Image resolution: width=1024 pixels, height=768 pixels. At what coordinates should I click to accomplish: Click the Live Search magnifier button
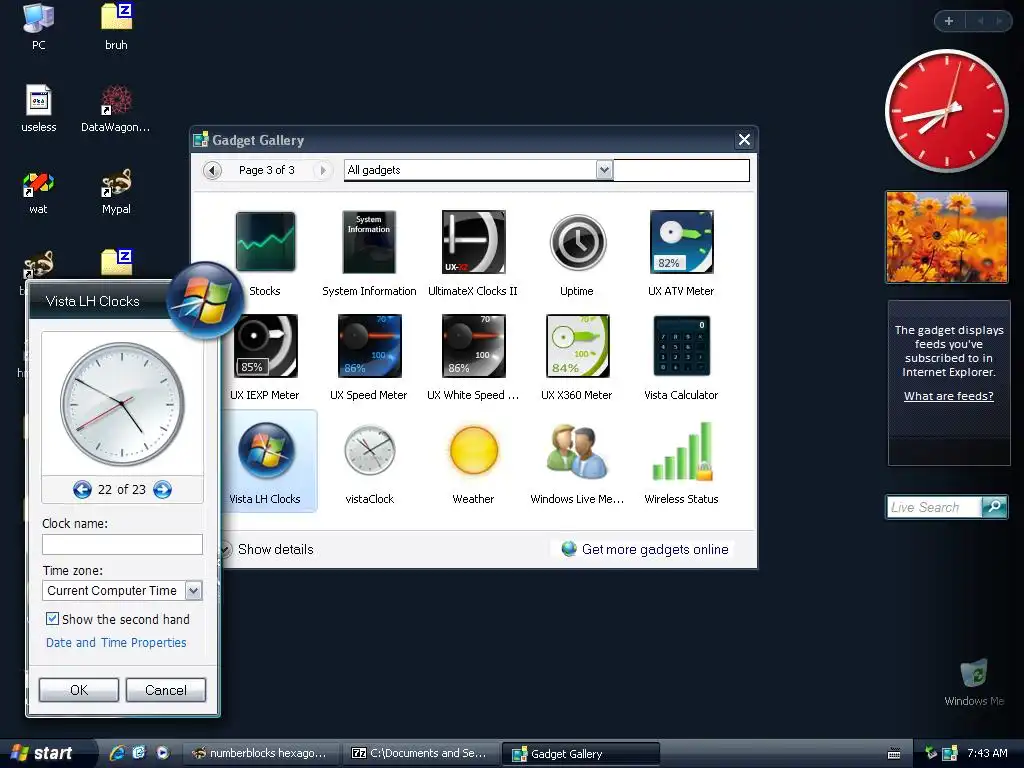click(x=995, y=507)
